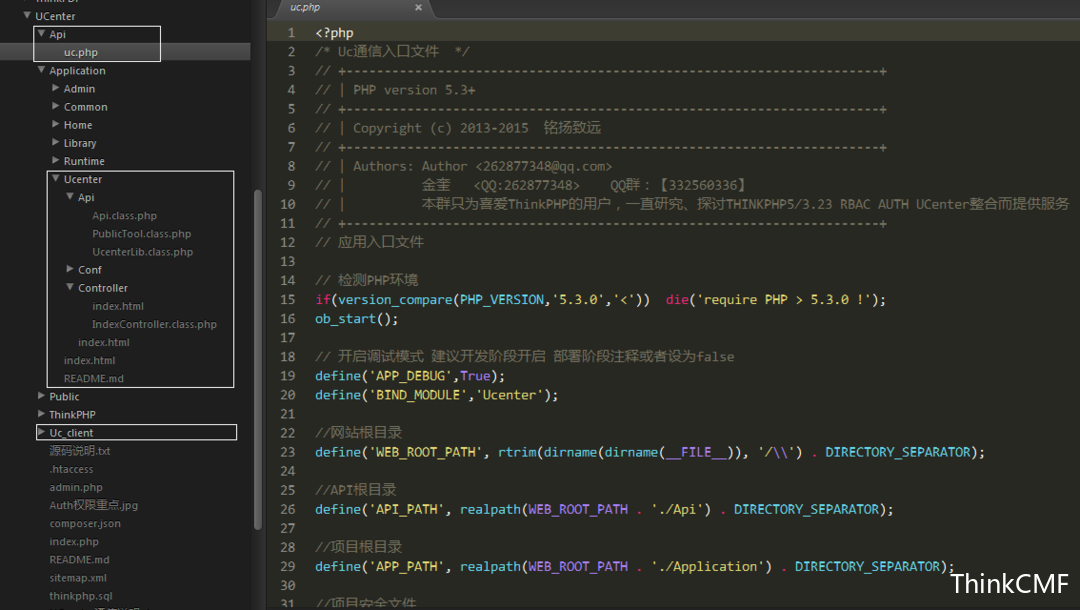The image size is (1080, 610).
Task: Open README.md inside Ucenter folder
Action: (x=94, y=378)
